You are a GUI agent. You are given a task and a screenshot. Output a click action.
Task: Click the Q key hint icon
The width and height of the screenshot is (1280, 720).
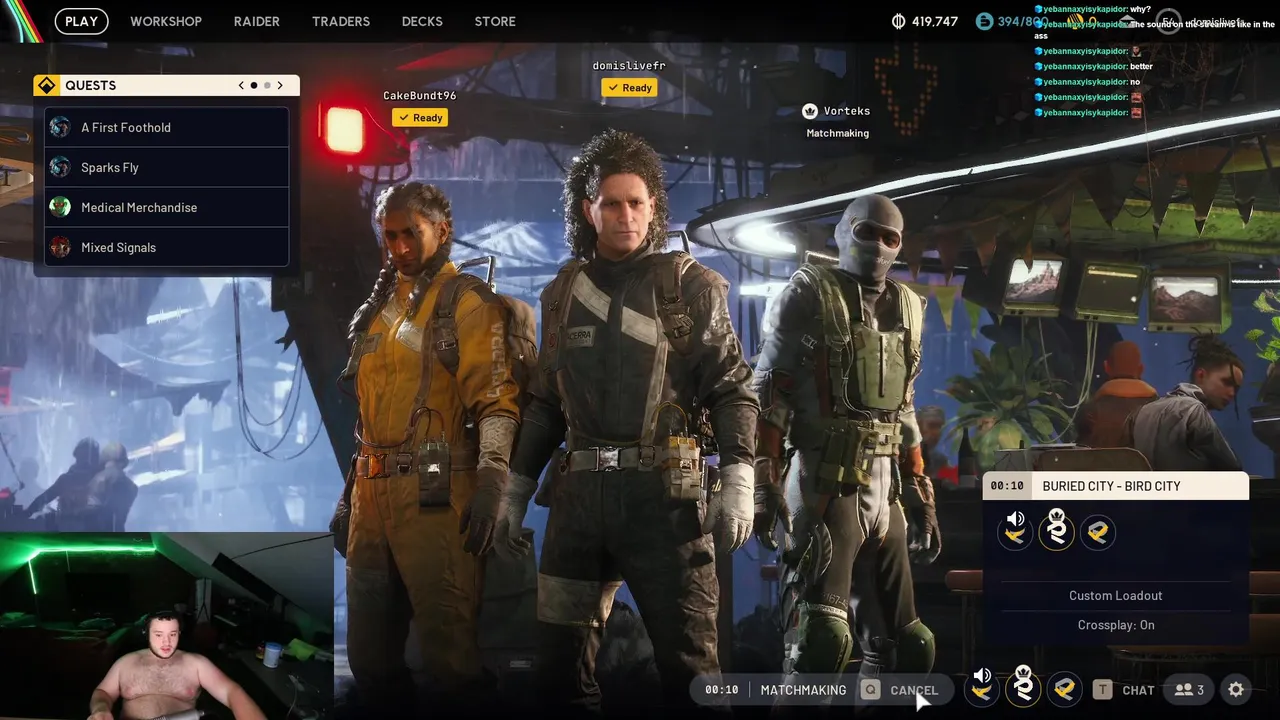pyautogui.click(x=871, y=690)
